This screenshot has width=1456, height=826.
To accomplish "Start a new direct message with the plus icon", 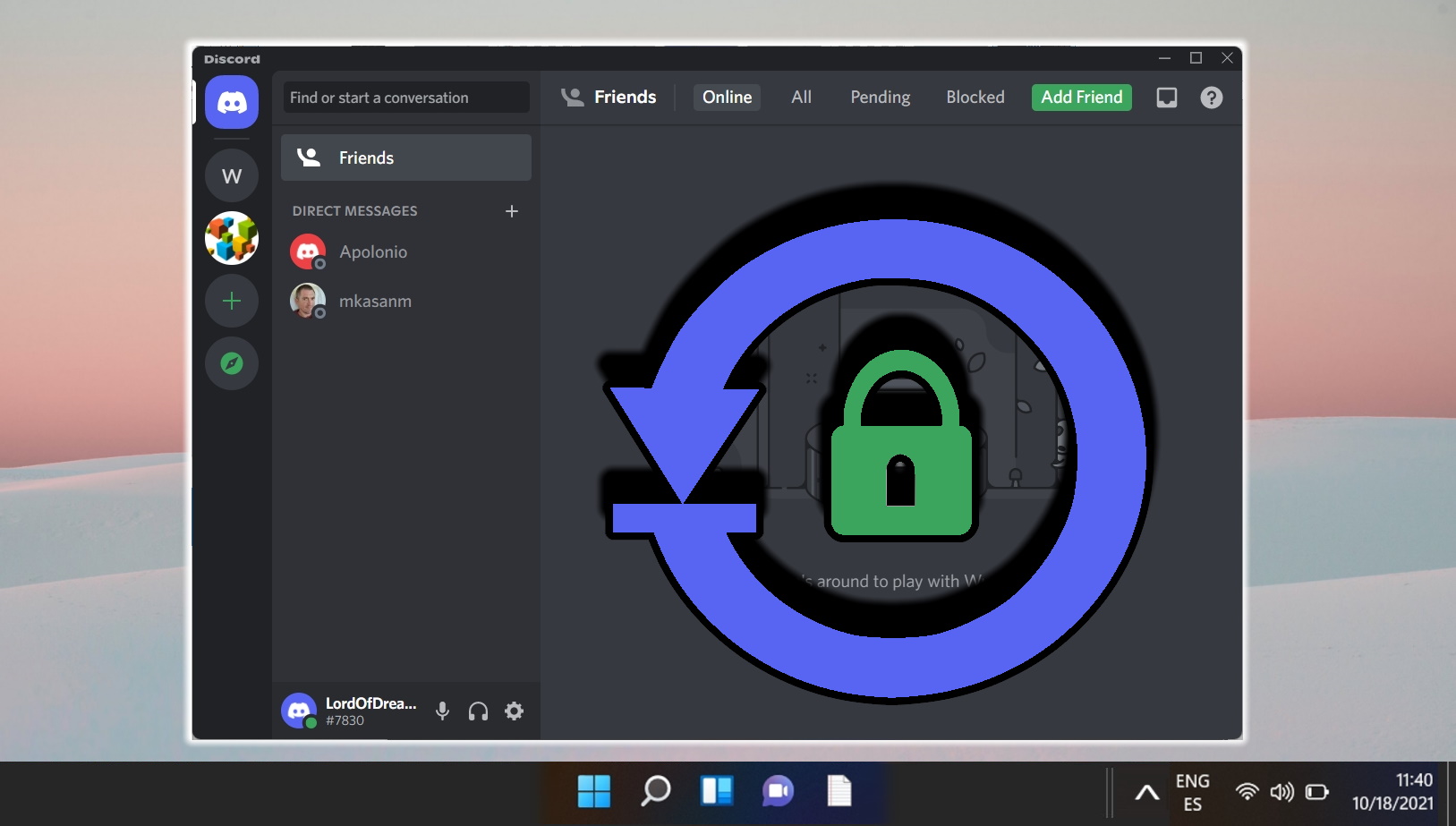I will tap(512, 211).
